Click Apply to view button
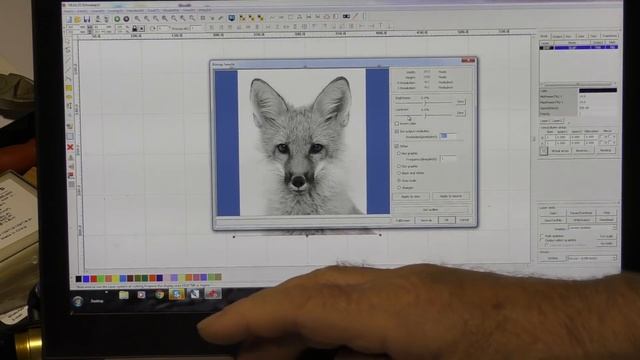The height and width of the screenshot is (360, 640). click(411, 196)
